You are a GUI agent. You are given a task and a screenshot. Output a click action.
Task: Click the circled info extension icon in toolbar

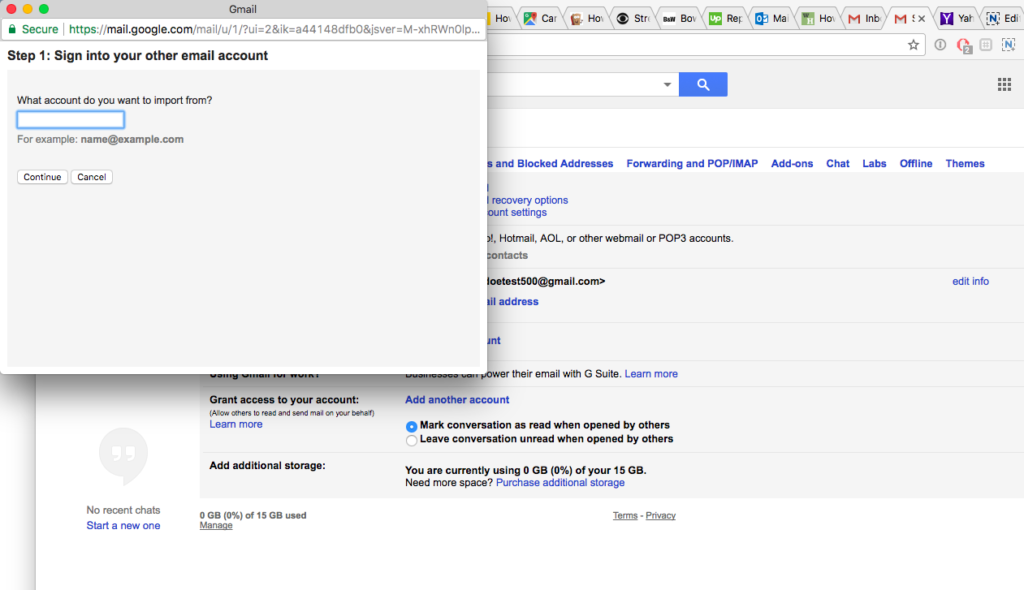pyautogui.click(x=940, y=45)
